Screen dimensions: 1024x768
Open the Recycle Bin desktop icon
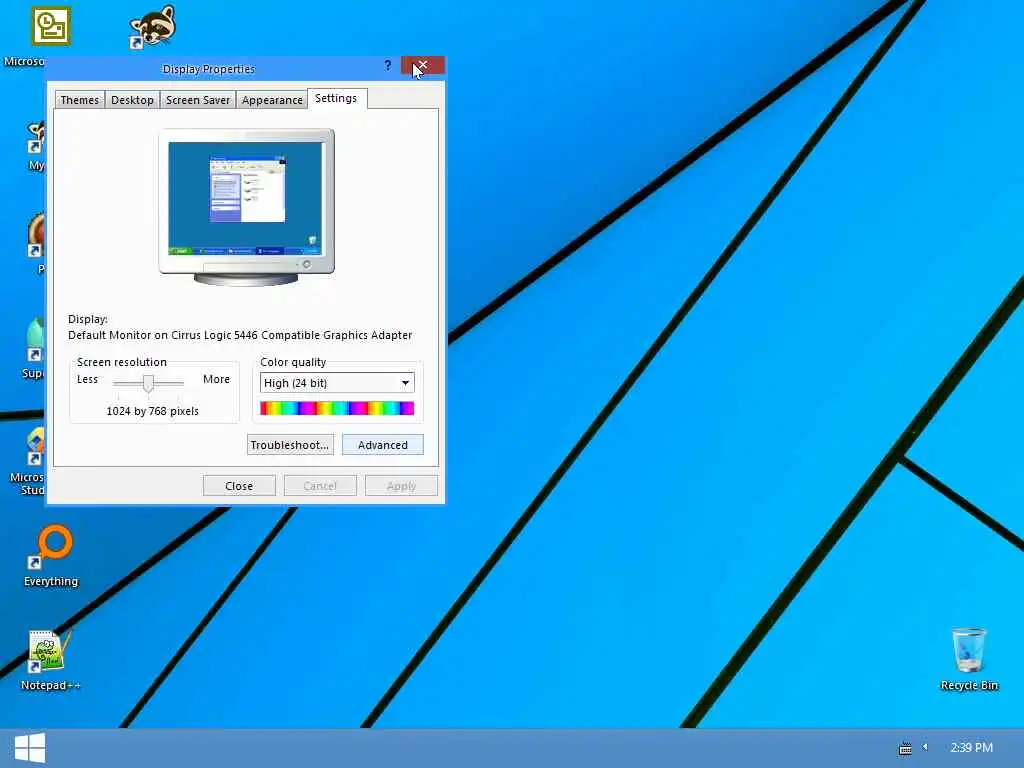968,659
